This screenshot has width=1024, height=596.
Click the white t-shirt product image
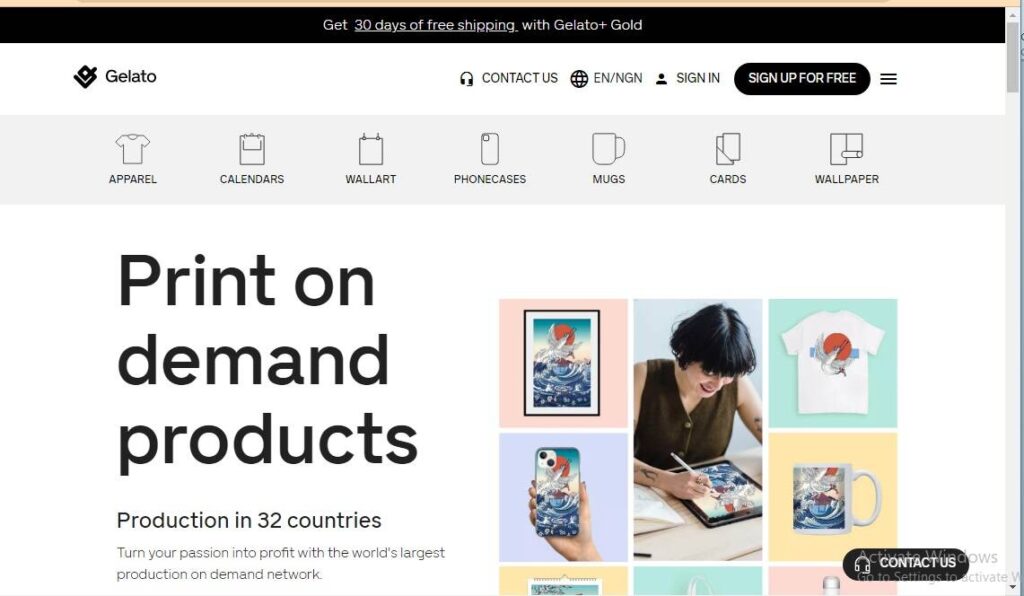click(x=833, y=363)
